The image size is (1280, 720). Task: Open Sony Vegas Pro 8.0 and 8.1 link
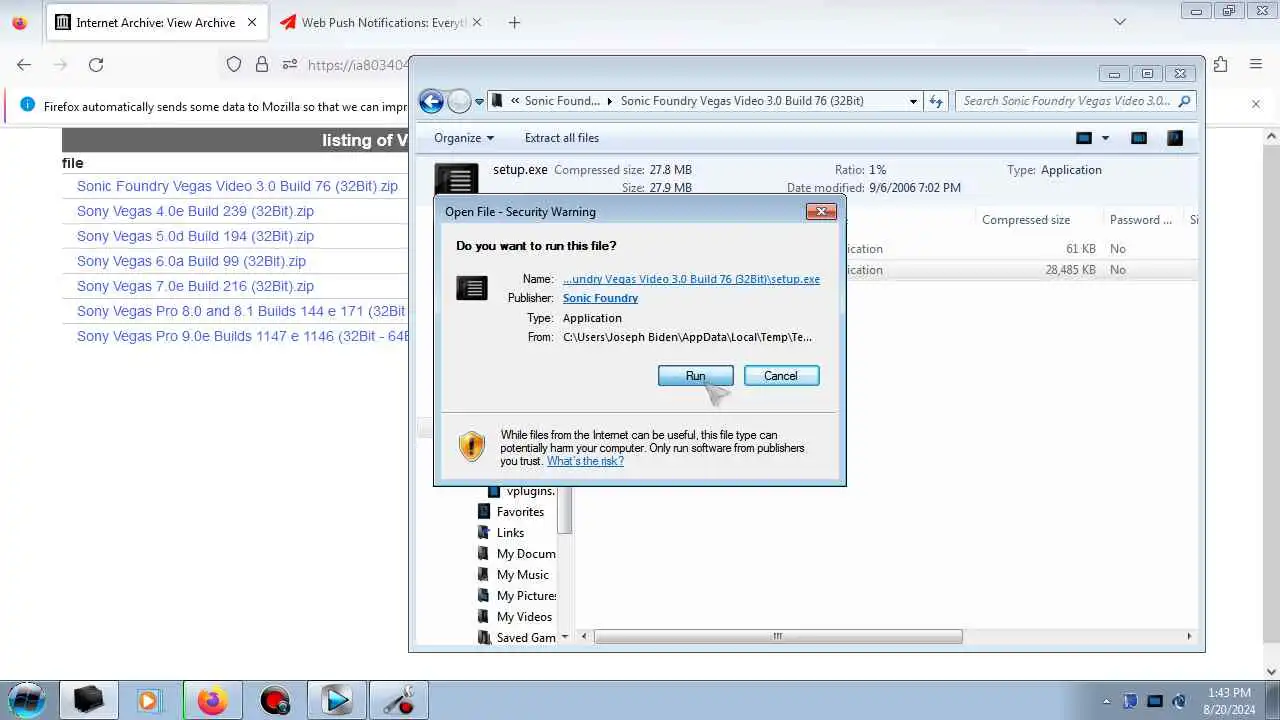pos(241,311)
